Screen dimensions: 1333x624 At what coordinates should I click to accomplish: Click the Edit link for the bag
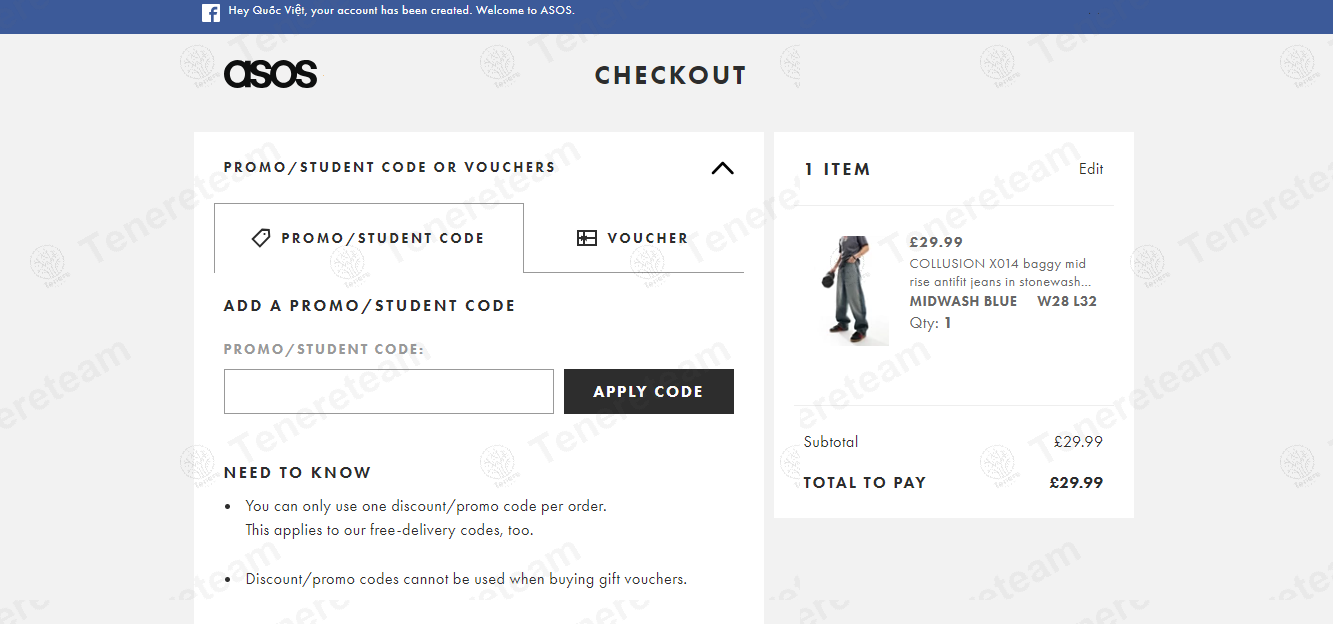coord(1091,169)
